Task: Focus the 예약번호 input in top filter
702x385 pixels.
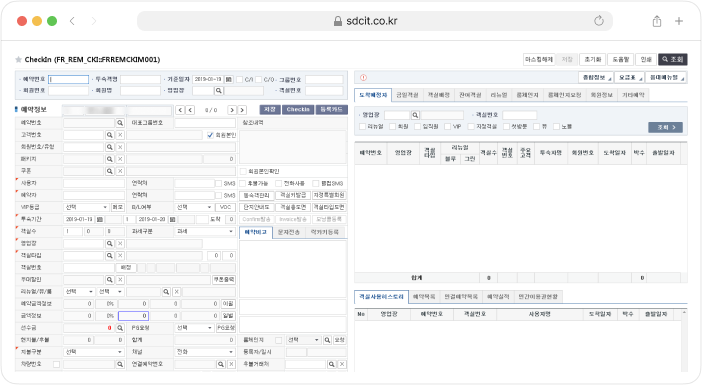Action: (x=68, y=79)
